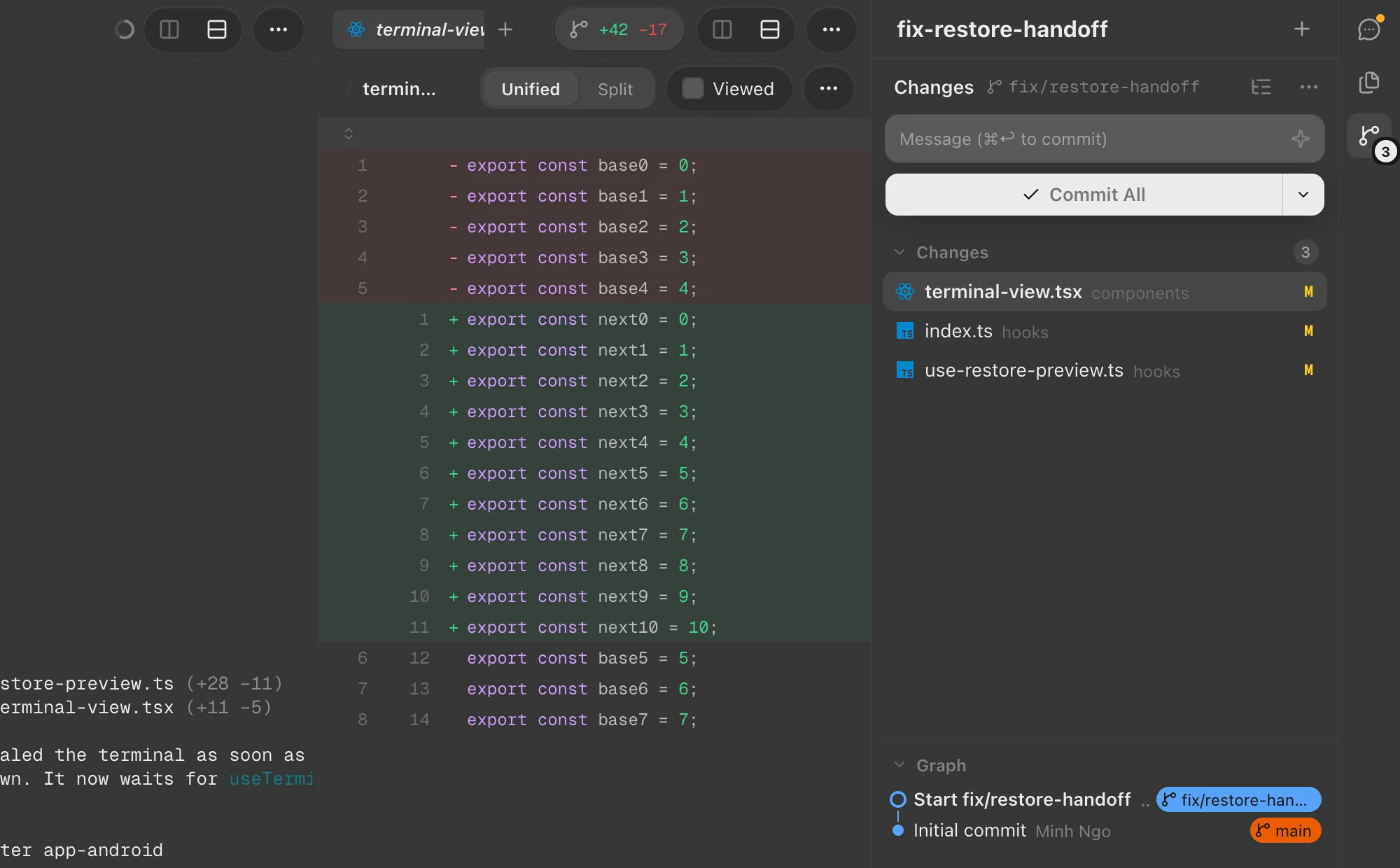
Task: Click the sparkle generate commit message icon
Action: pos(1300,139)
